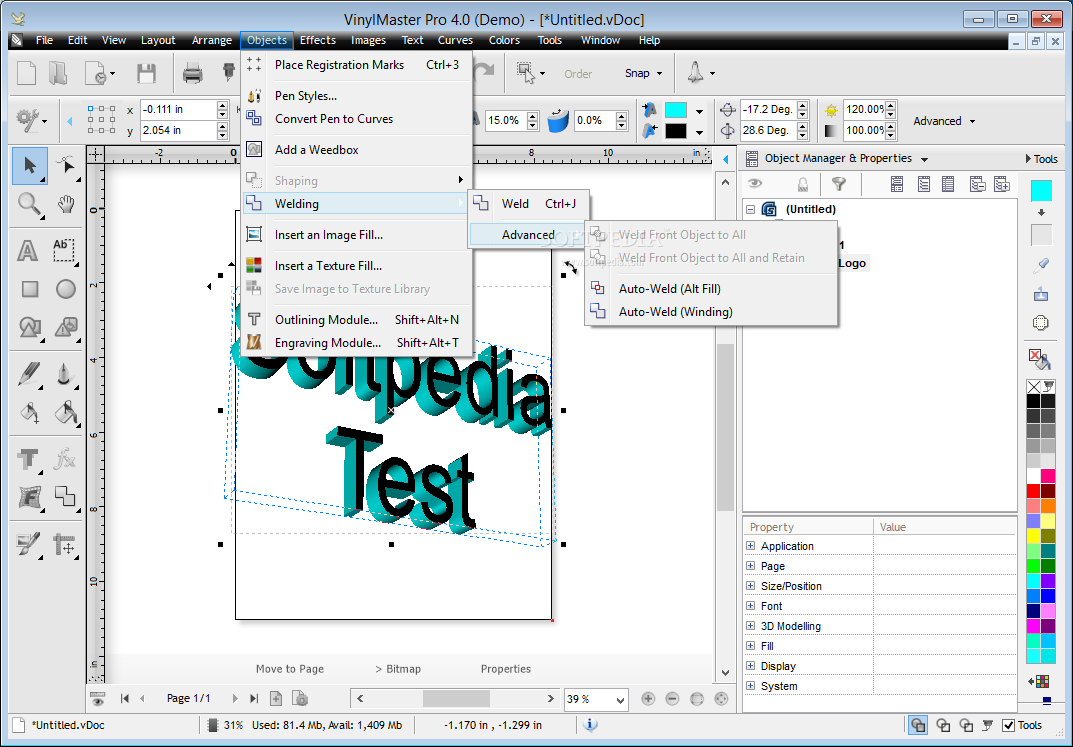The height and width of the screenshot is (747, 1073).
Task: Open the Effects menu
Action: point(318,40)
